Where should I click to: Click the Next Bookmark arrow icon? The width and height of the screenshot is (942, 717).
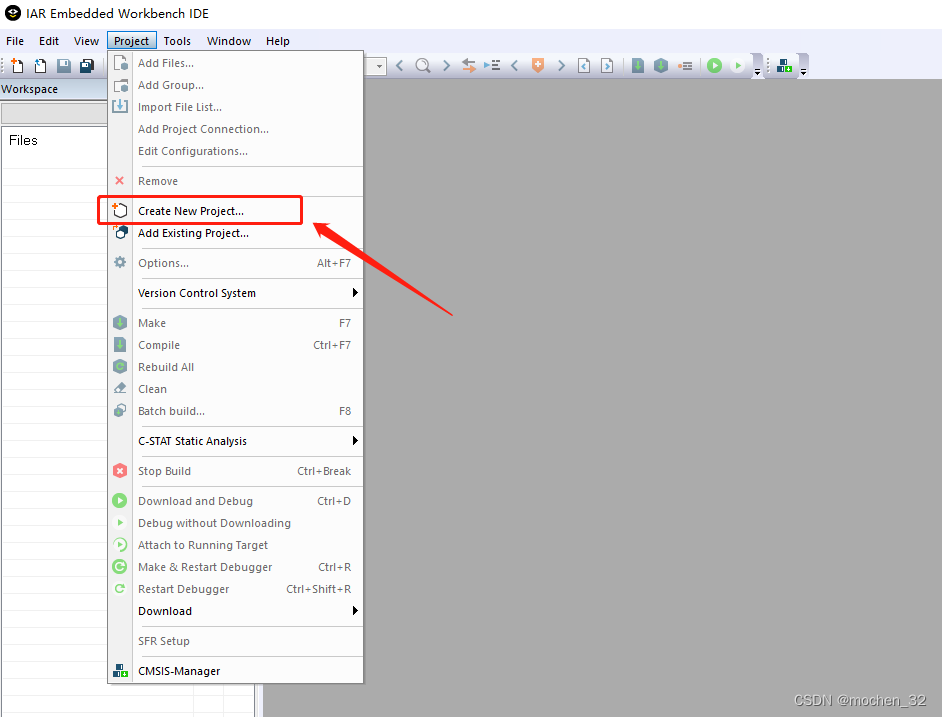[561, 66]
